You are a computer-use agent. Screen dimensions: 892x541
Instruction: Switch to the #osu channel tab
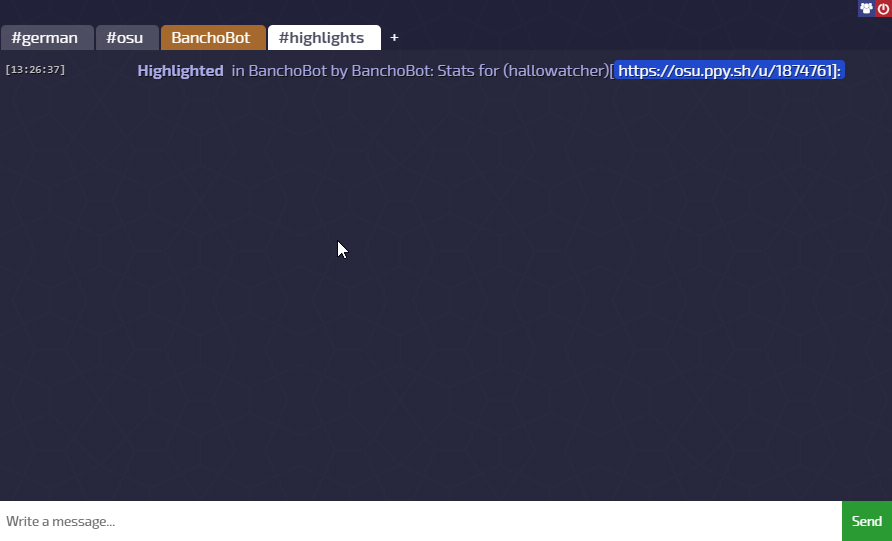127,38
